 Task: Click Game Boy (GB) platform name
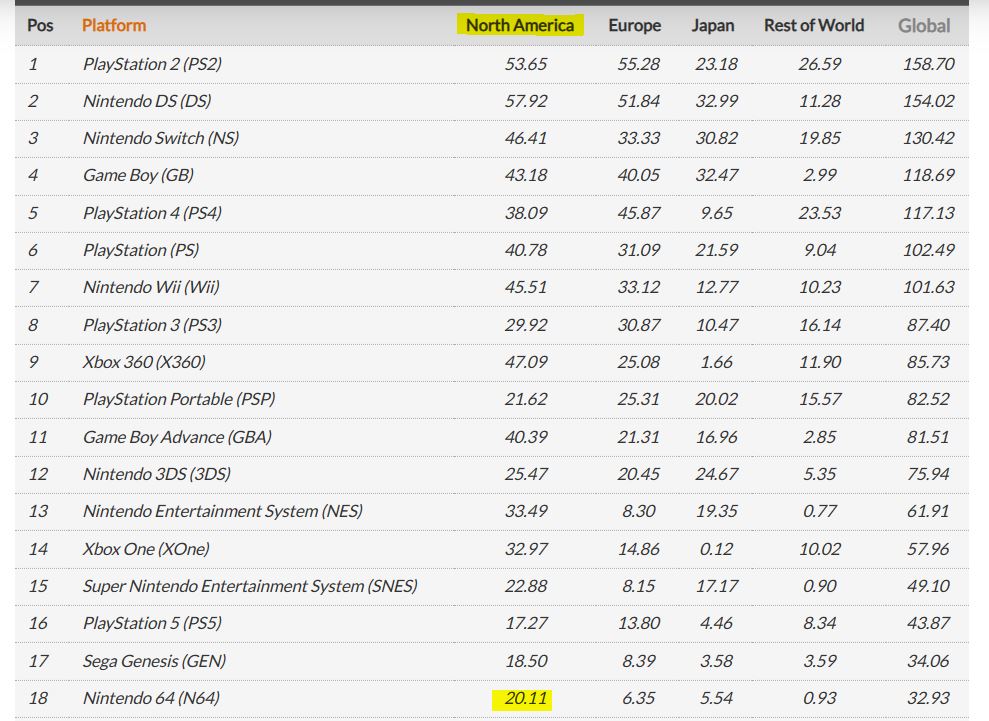click(138, 175)
